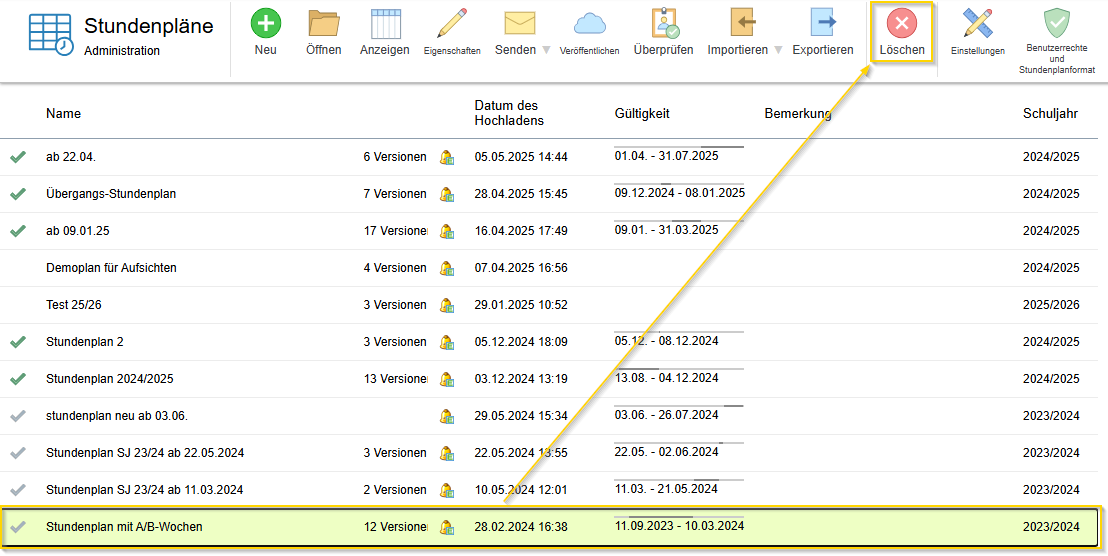The image size is (1108, 556).
Task: Click the 'Stundenplan 2024/2025' name
Action: click(x=110, y=379)
